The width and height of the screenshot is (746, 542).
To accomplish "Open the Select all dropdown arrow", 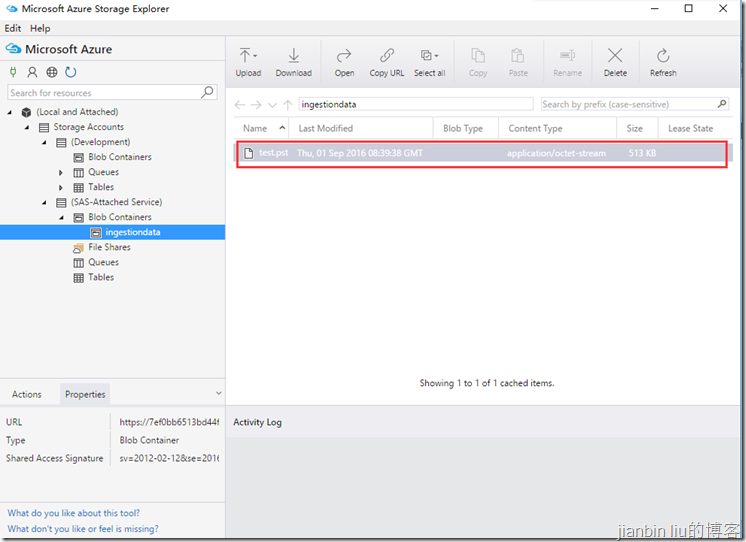I will [x=437, y=56].
